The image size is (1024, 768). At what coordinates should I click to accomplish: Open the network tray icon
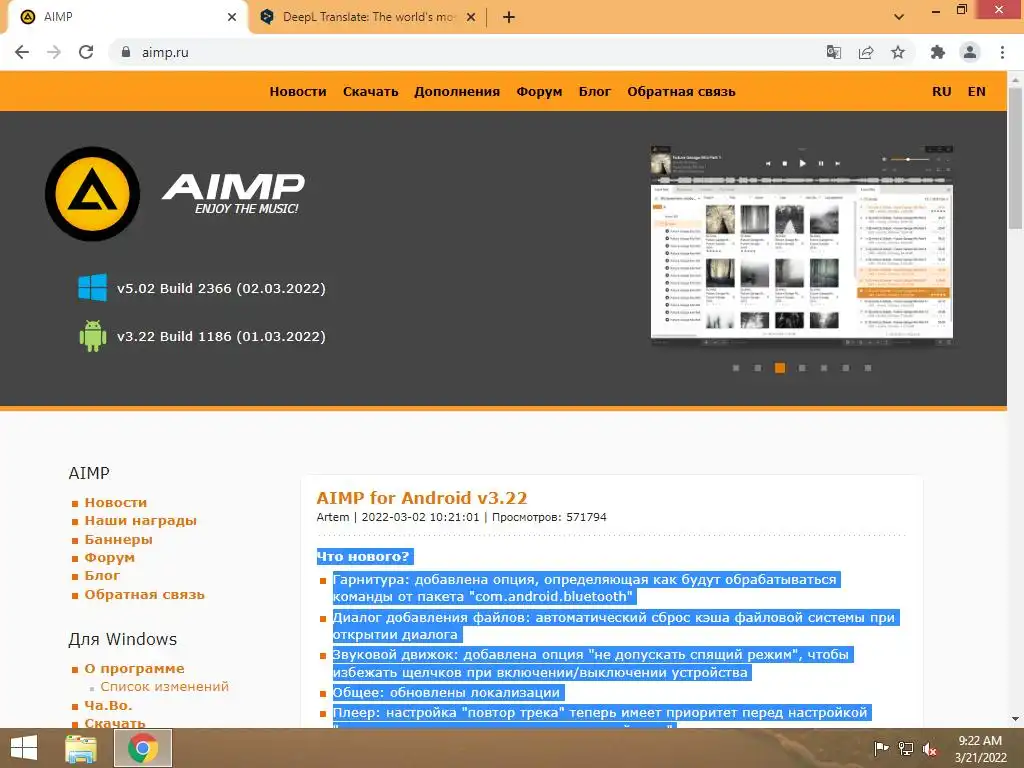pyautogui.click(x=906, y=748)
